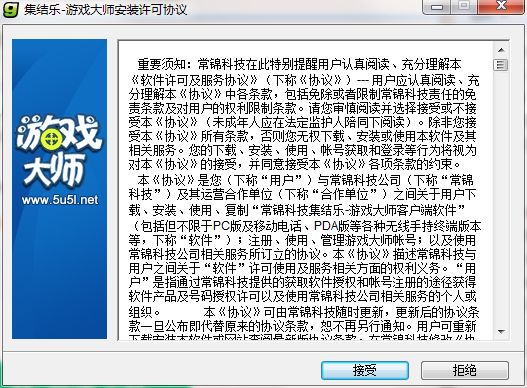
Task: Click the 游戏 lettering in the banner logo
Action: (x=59, y=133)
